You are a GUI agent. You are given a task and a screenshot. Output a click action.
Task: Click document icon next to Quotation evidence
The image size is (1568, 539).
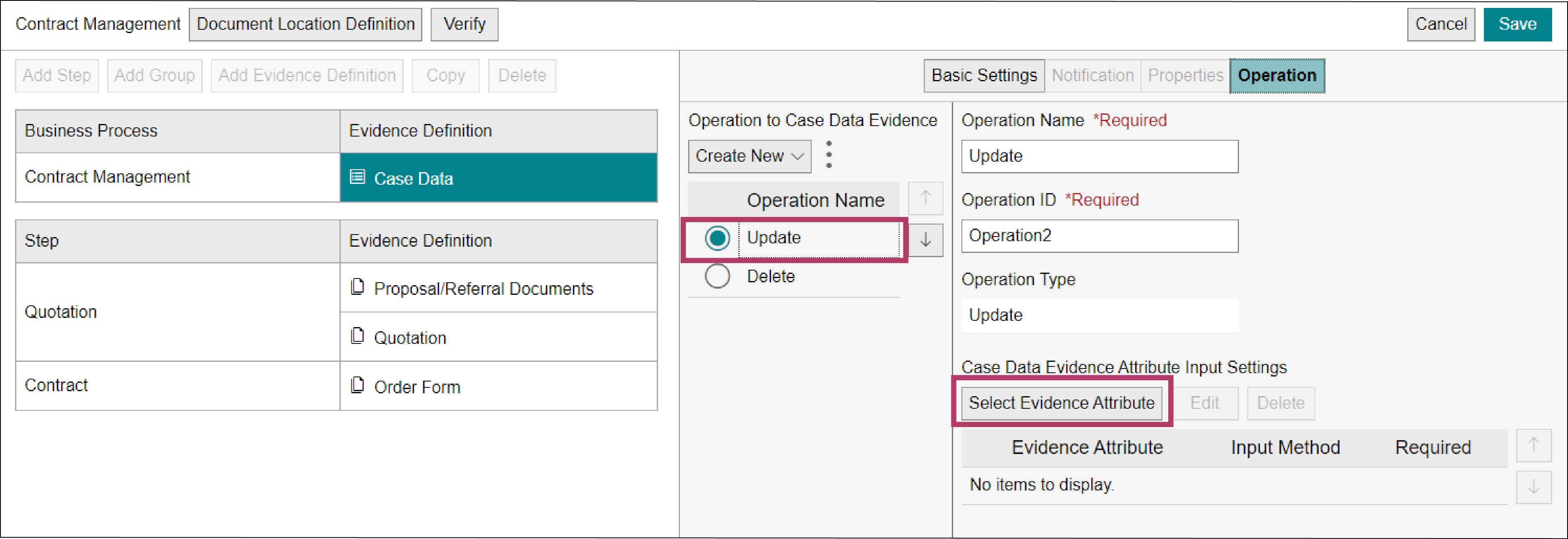pyautogui.click(x=358, y=335)
